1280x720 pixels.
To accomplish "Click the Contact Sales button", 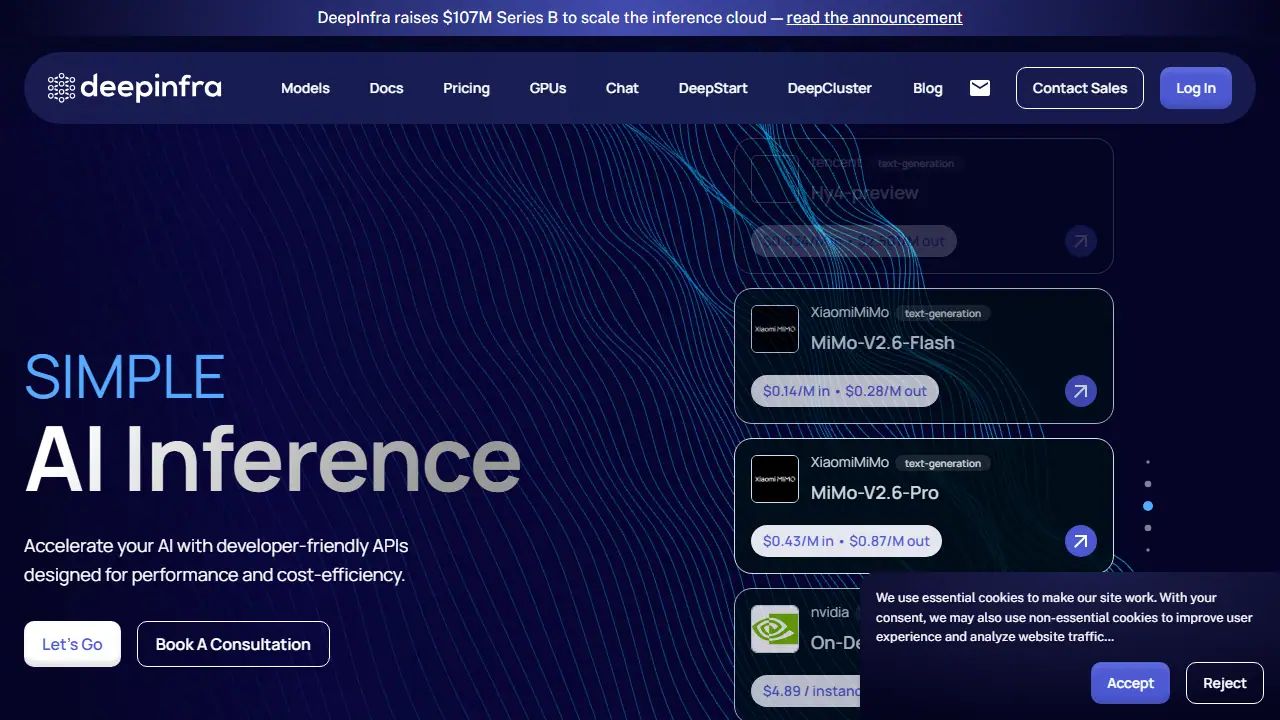I will pyautogui.click(x=1080, y=88).
